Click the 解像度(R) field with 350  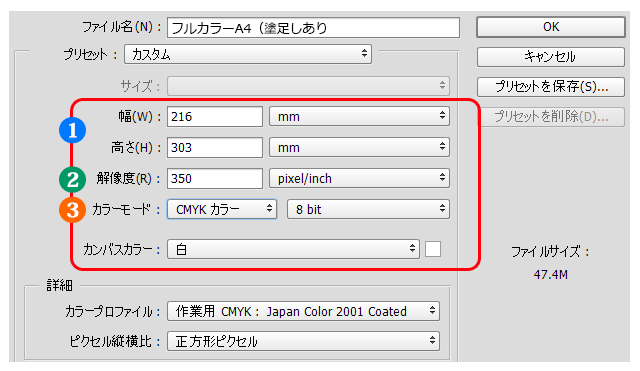click(215, 178)
